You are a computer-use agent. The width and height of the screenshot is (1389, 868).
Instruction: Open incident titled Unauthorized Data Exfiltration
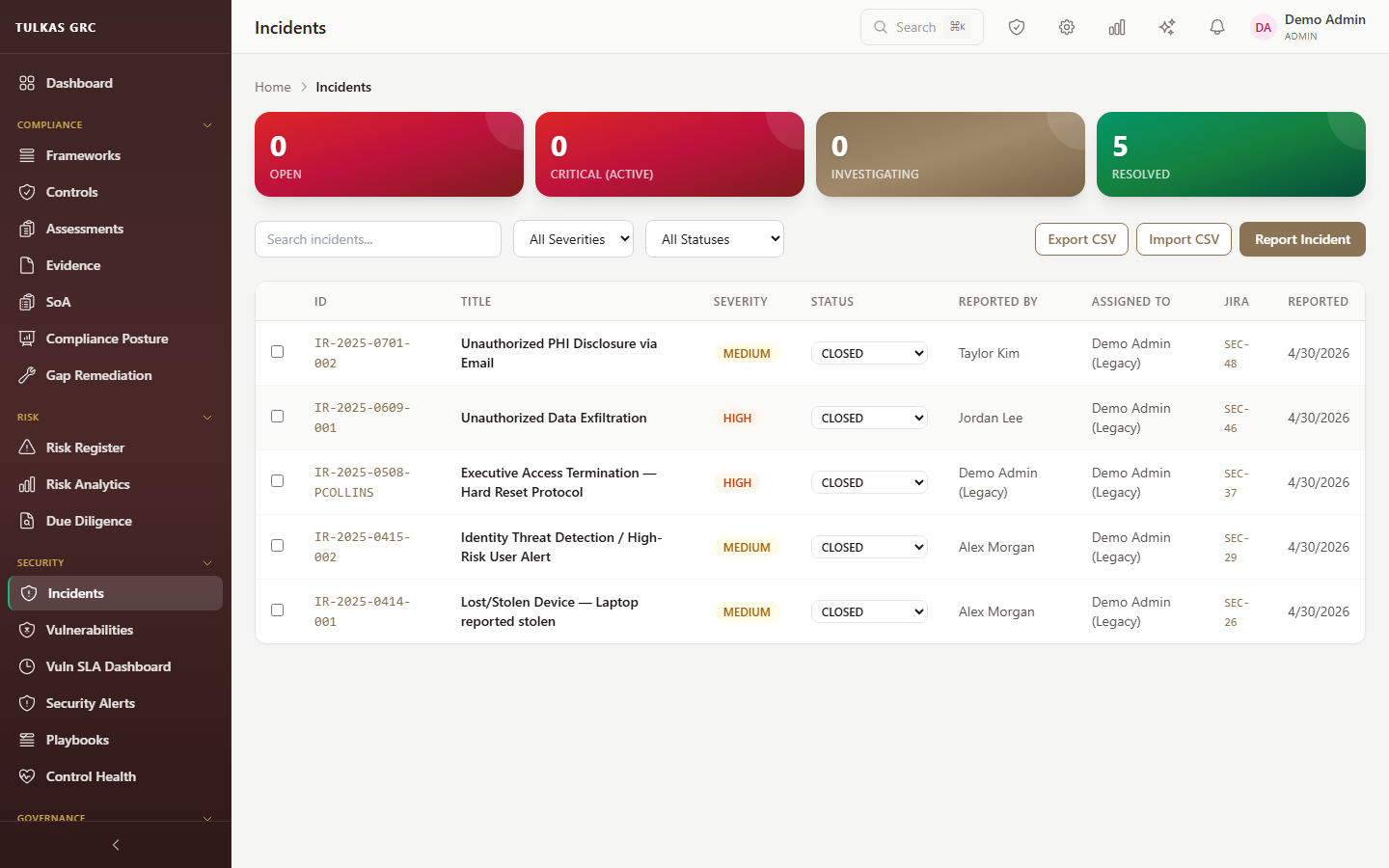coord(554,418)
